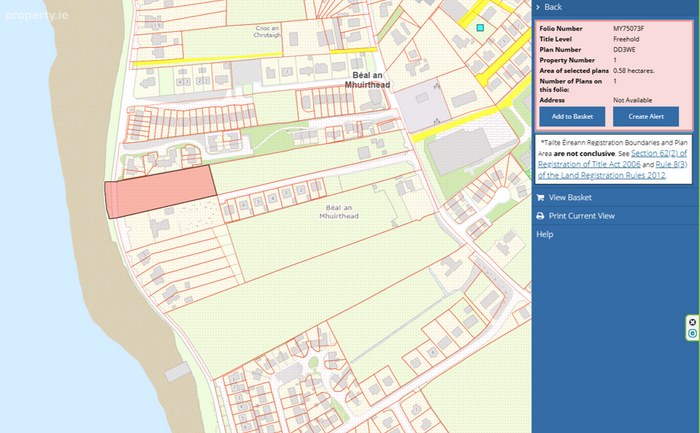Click the teal circular C icon on side widget
This screenshot has height=433, width=700.
(692, 333)
